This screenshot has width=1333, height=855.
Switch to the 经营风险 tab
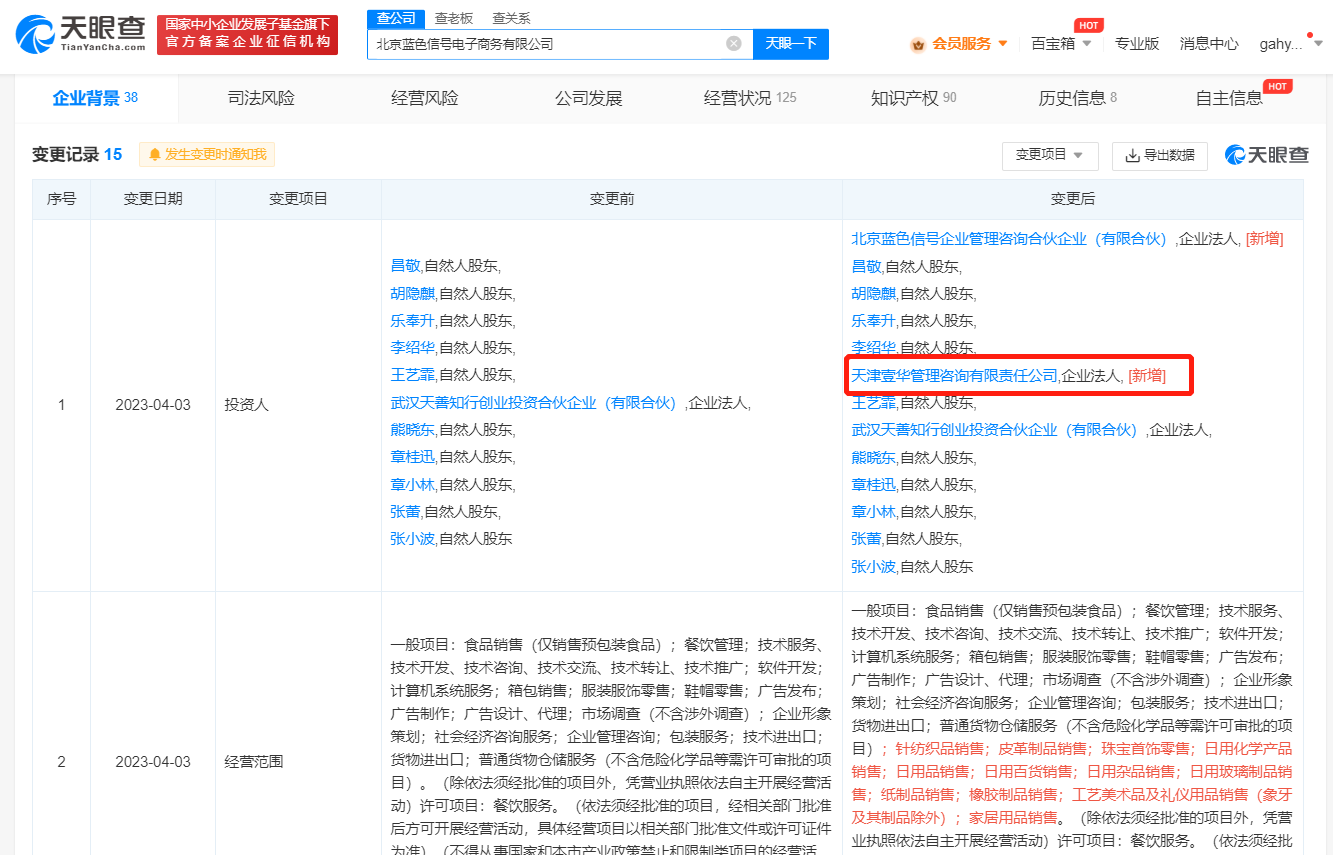425,98
